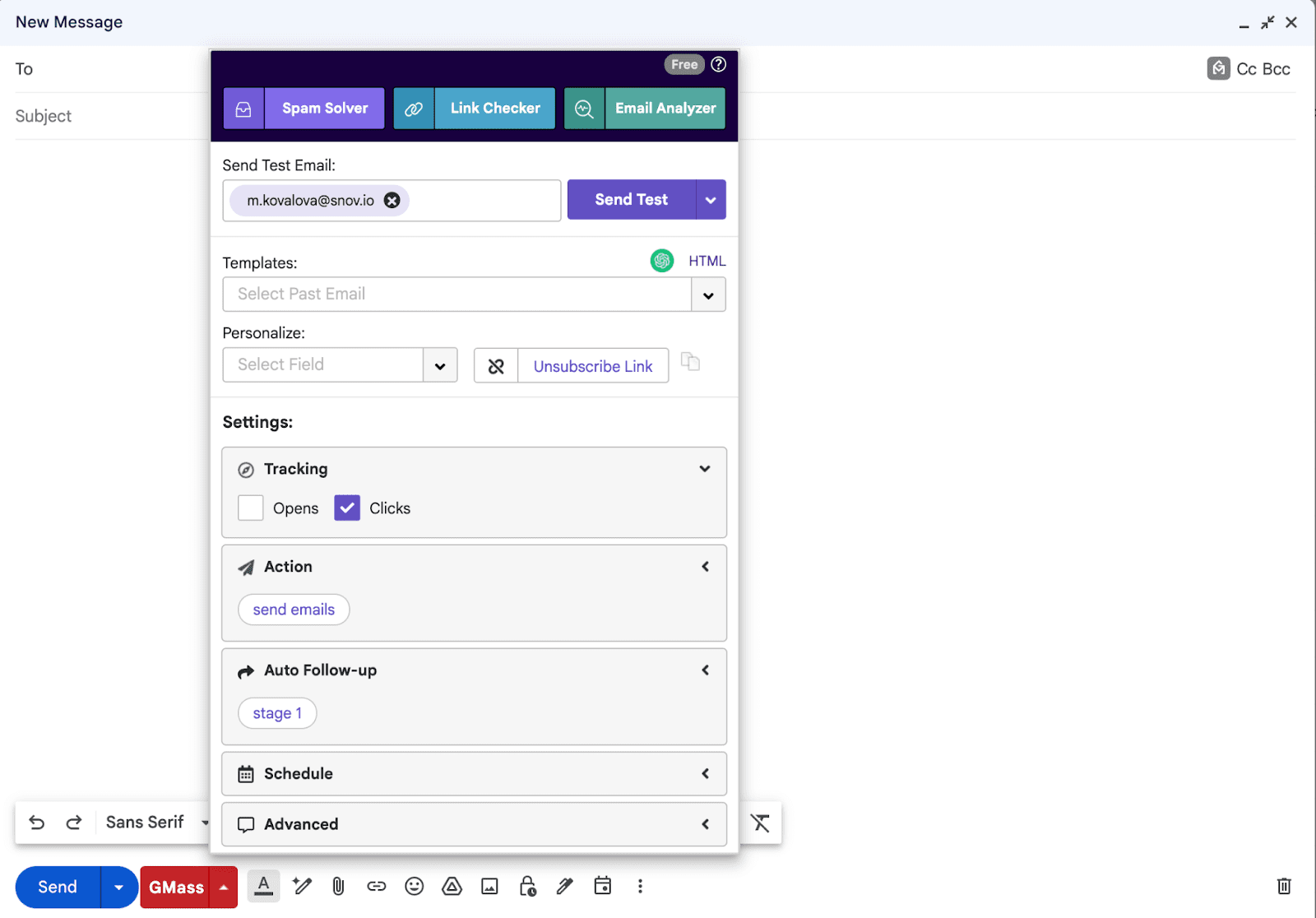
Task: Click the remove formatting icon
Action: point(760,823)
